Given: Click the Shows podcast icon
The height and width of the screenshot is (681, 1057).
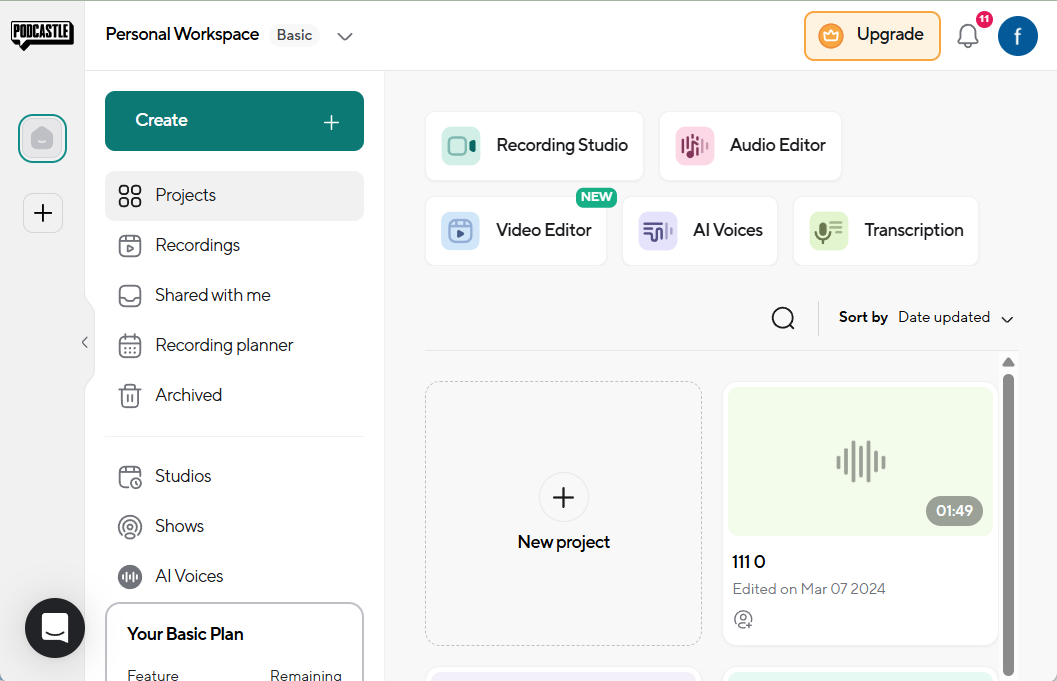Looking at the screenshot, I should (x=129, y=527).
